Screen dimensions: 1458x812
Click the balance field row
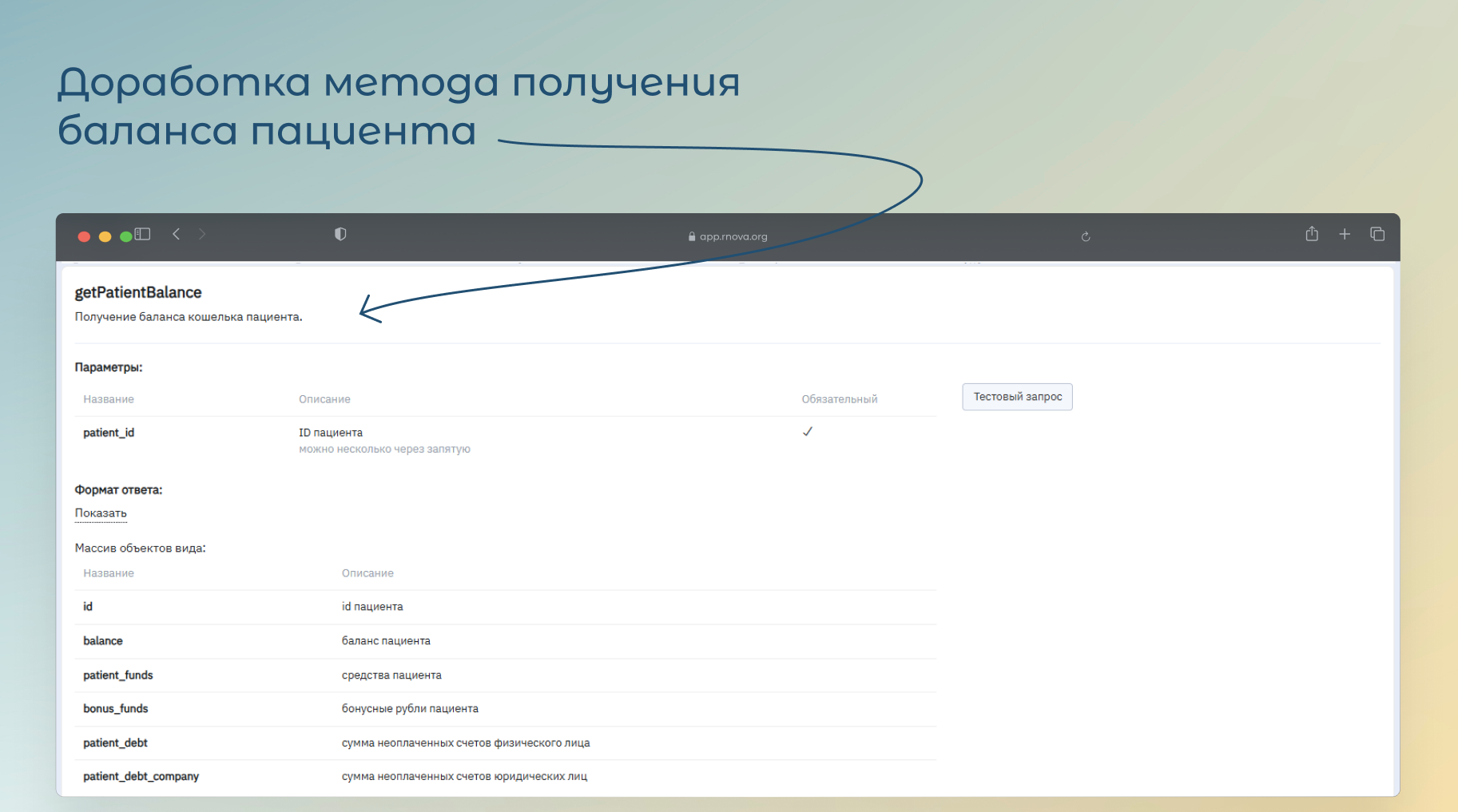coord(103,641)
